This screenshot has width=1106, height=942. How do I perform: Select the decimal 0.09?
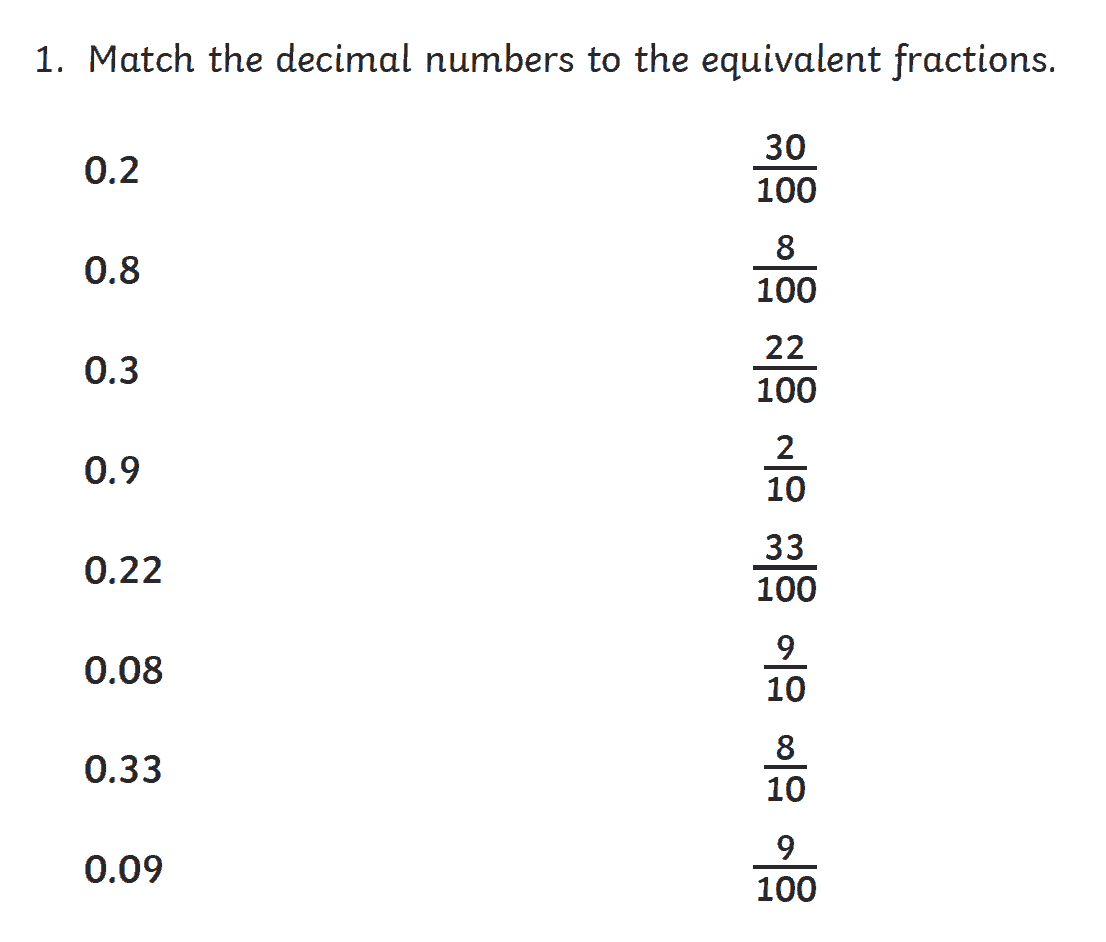point(123,871)
